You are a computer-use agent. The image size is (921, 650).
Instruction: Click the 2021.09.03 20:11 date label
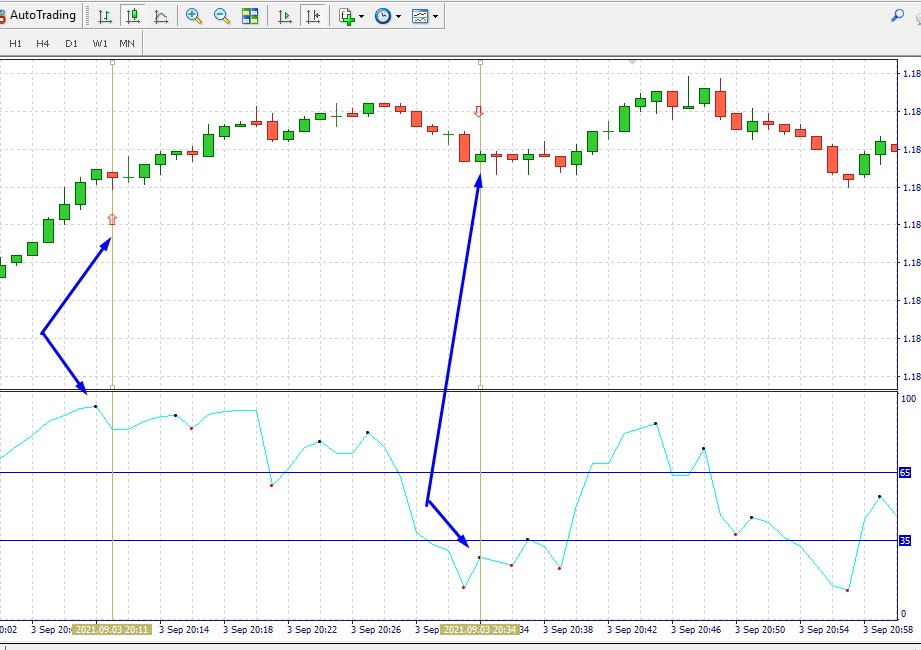coord(112,629)
